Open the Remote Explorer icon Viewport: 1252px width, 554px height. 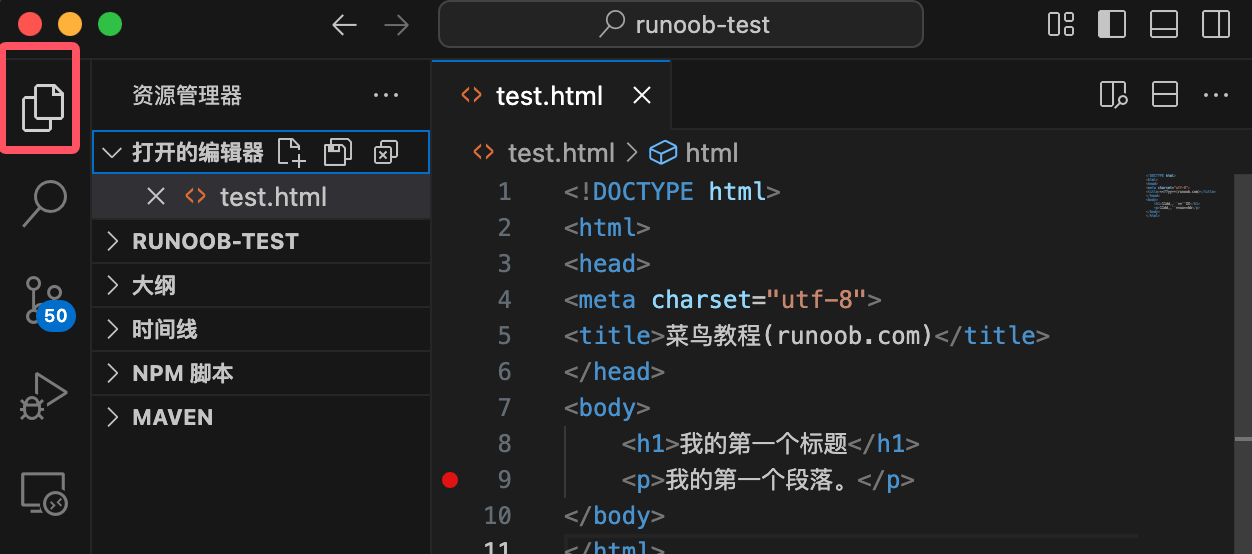tap(44, 493)
